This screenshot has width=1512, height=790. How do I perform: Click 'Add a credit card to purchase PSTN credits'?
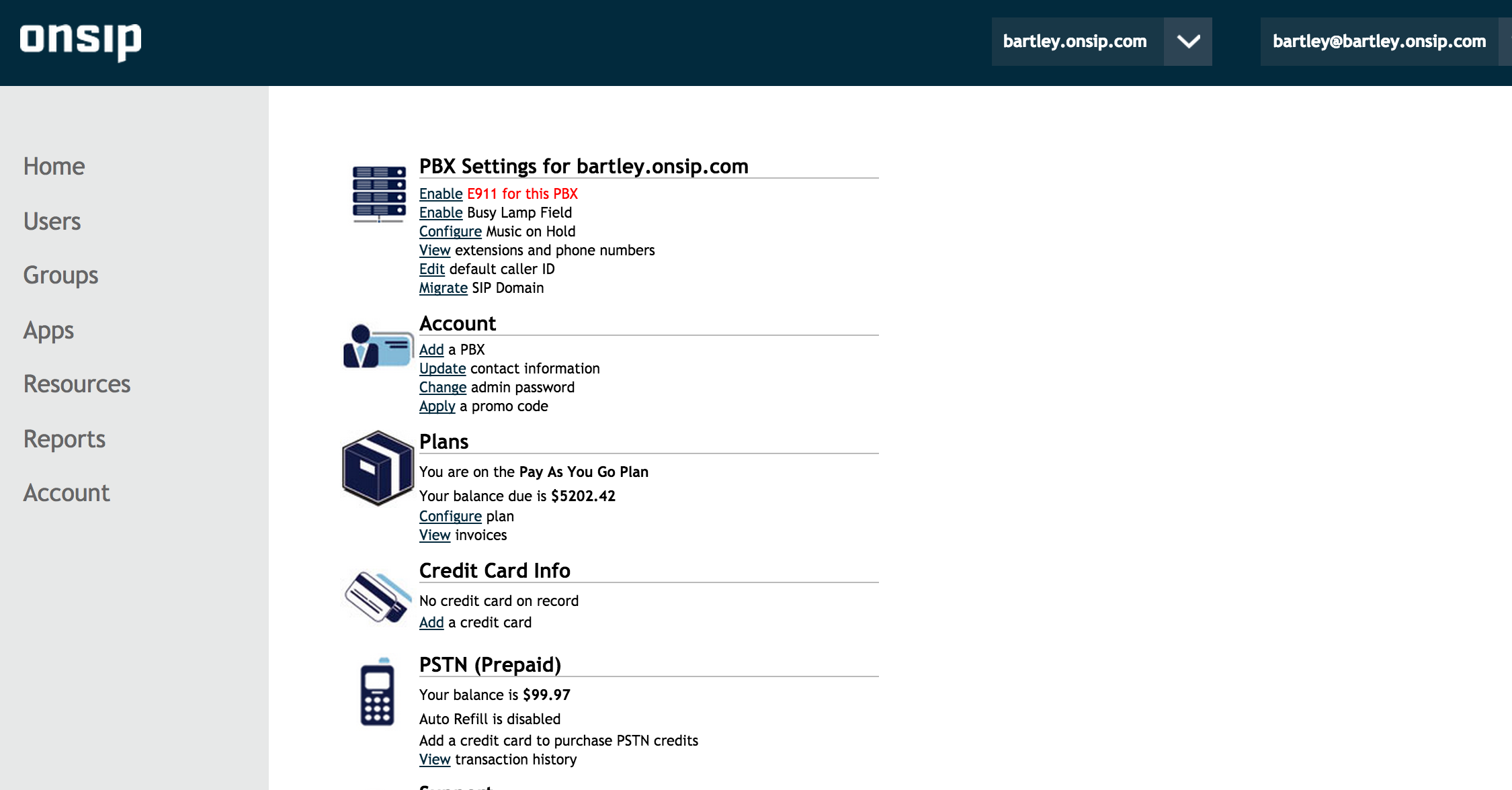[558, 740]
